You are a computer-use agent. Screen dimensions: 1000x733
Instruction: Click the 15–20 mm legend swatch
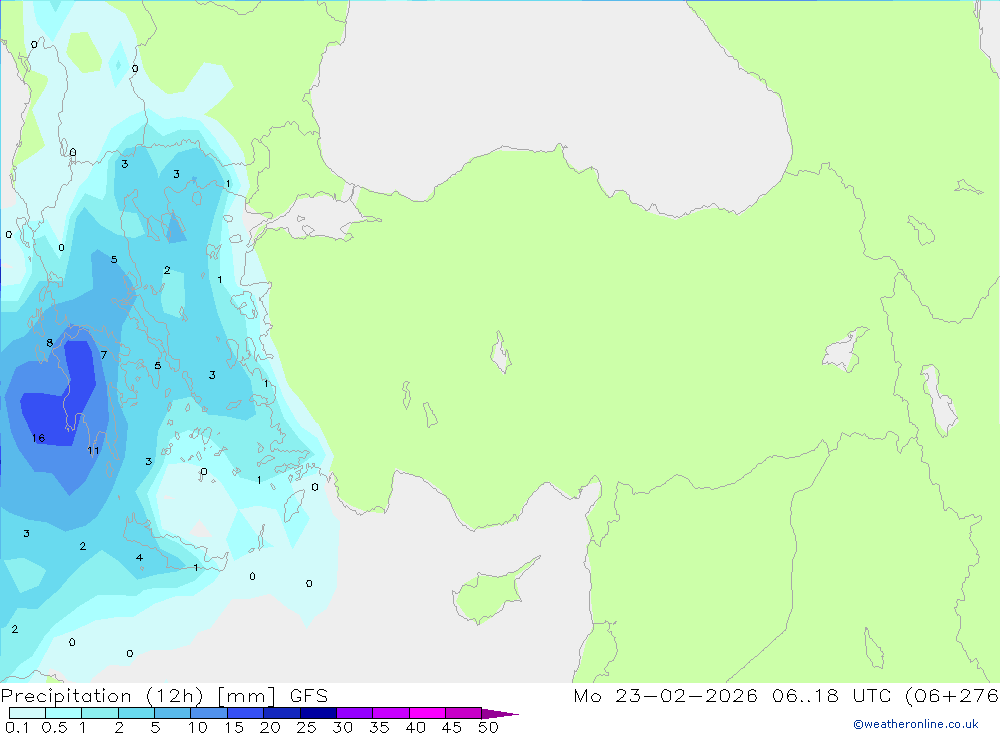(245, 713)
